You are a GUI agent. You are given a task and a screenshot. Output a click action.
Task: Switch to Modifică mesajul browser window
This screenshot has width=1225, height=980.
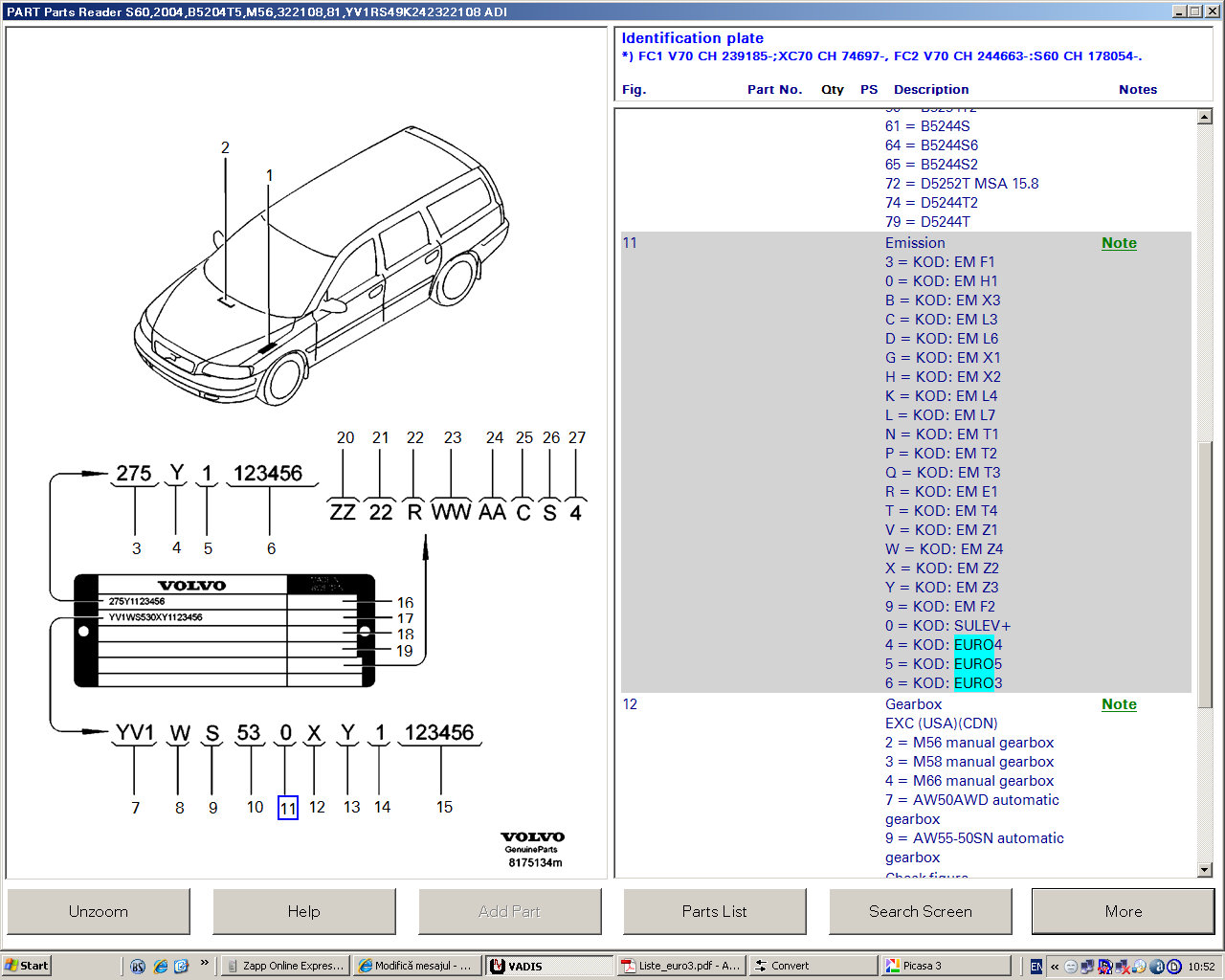tap(415, 966)
